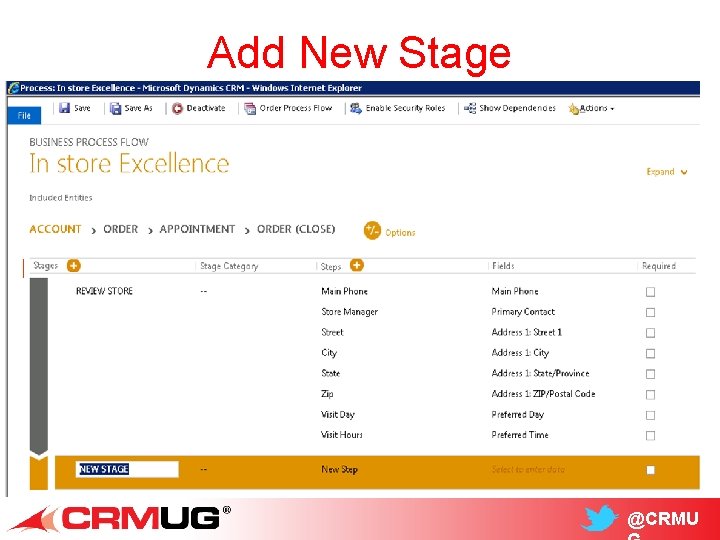Viewport: 720px width, 540px height.
Task: Open the File menu tab
Action: pyautogui.click(x=24, y=115)
